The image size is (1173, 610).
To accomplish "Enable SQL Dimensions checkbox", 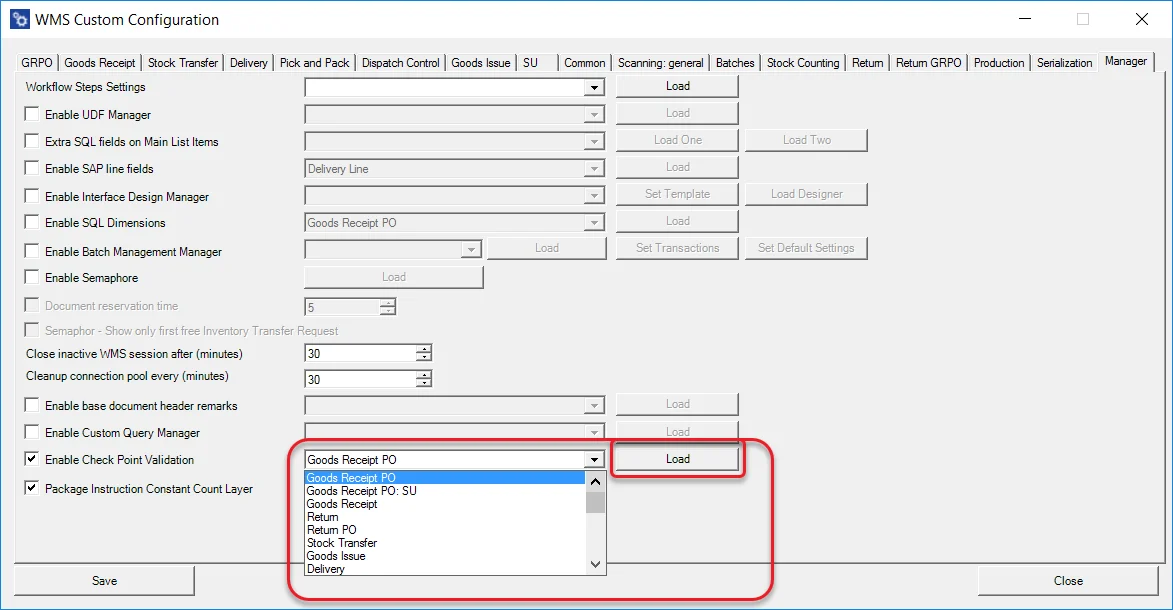I will (x=31, y=223).
